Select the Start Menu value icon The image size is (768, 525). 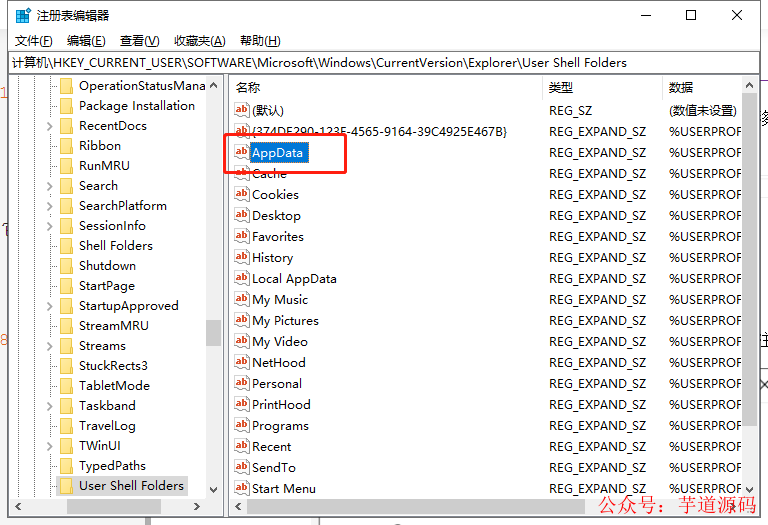(241, 488)
